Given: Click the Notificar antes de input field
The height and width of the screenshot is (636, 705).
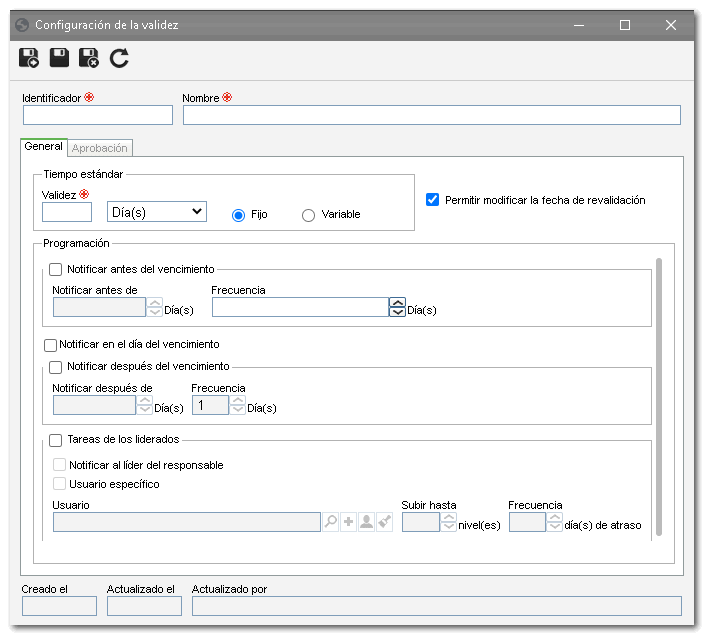Looking at the screenshot, I should (x=99, y=307).
